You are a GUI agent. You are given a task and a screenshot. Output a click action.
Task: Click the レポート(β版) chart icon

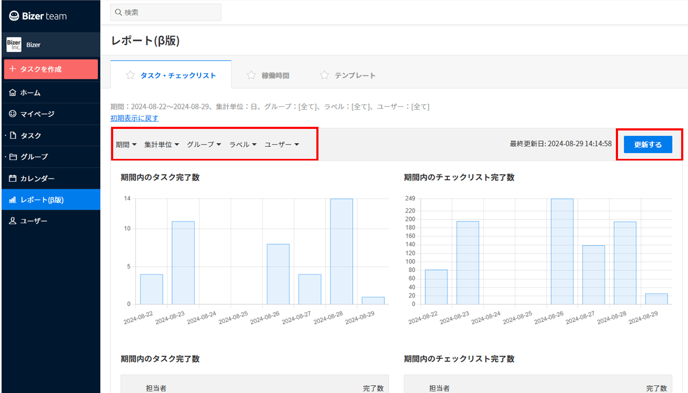[x=13, y=200]
